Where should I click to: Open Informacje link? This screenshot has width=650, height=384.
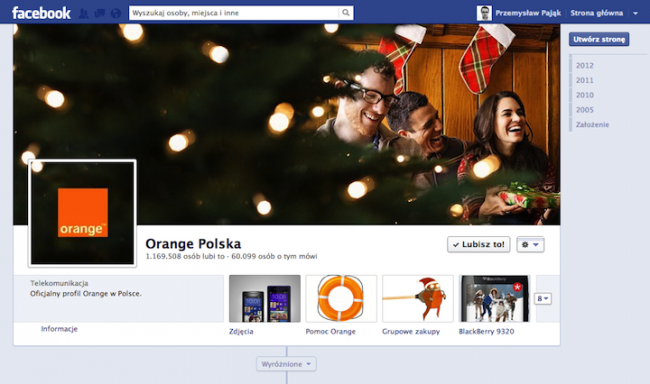click(59, 329)
